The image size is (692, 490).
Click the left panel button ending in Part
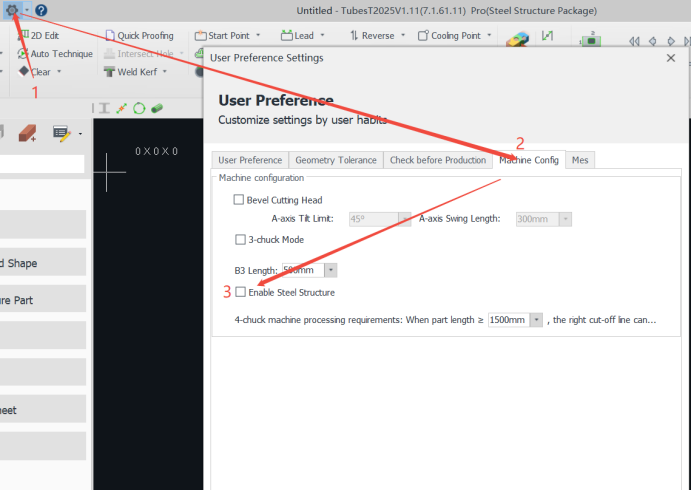click(x=43, y=300)
